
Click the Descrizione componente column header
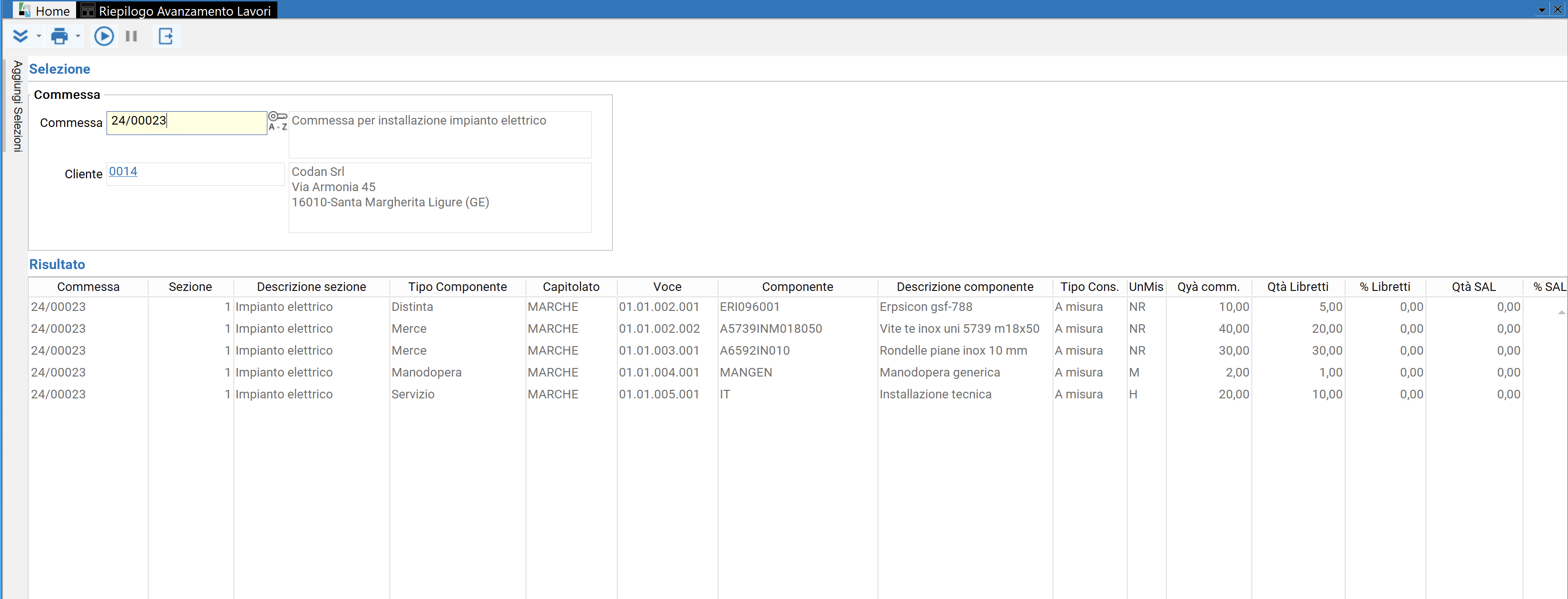click(x=965, y=287)
